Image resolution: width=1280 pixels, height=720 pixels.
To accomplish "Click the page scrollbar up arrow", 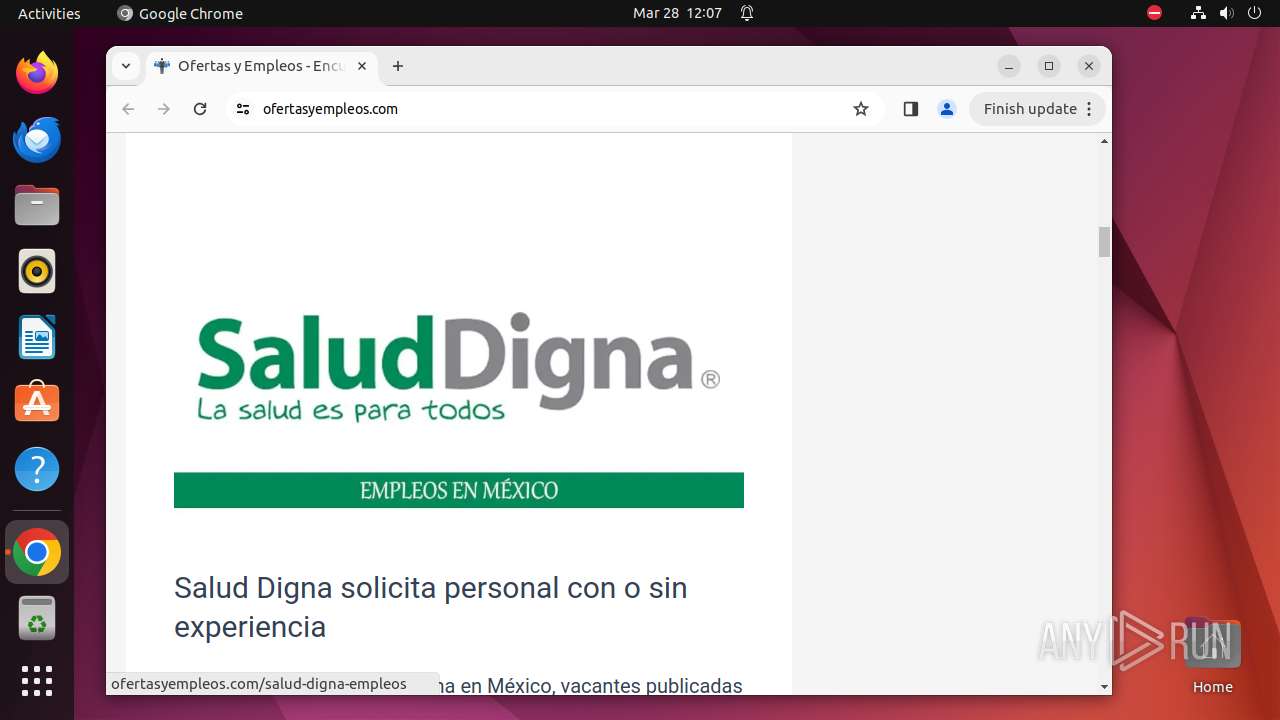I will tap(1104, 141).
